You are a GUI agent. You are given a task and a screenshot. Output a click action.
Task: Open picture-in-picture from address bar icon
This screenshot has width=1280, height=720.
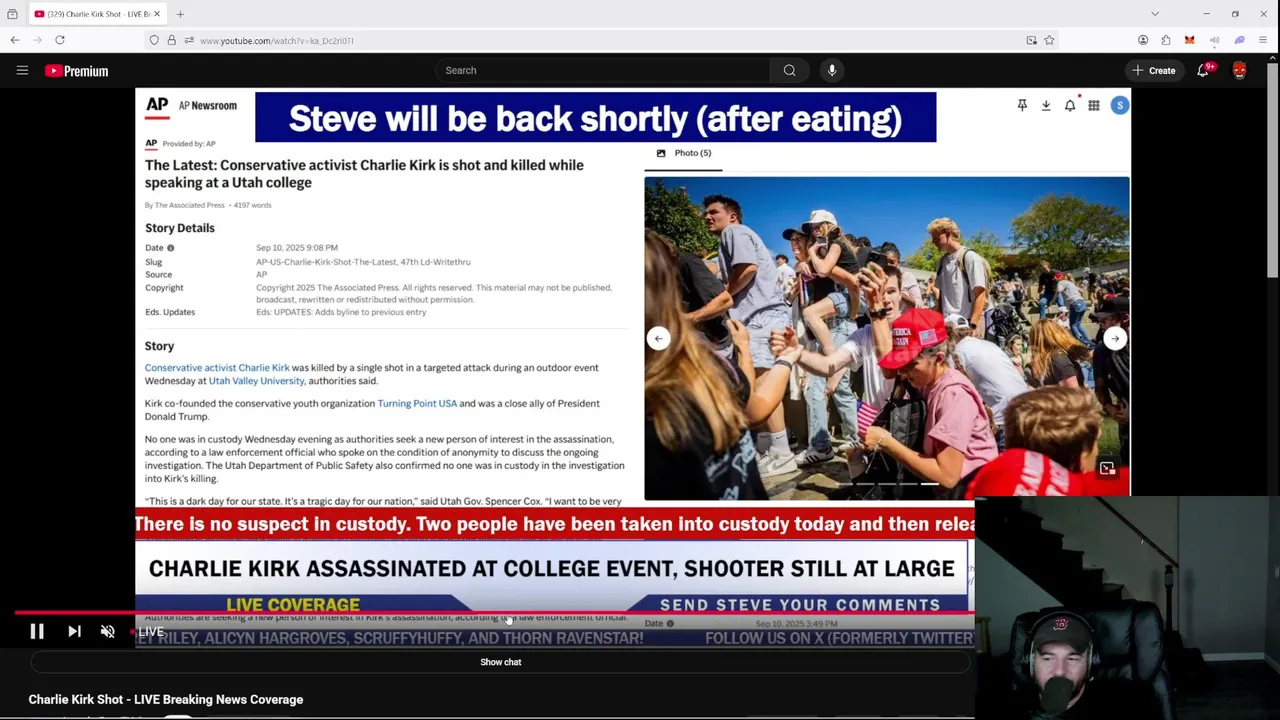pyautogui.click(x=1031, y=40)
